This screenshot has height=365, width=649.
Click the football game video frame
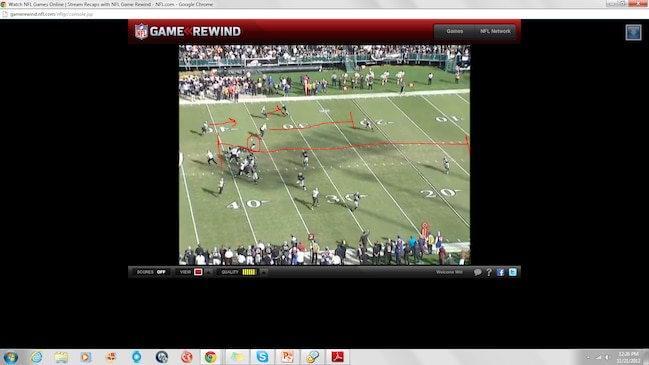click(324, 155)
